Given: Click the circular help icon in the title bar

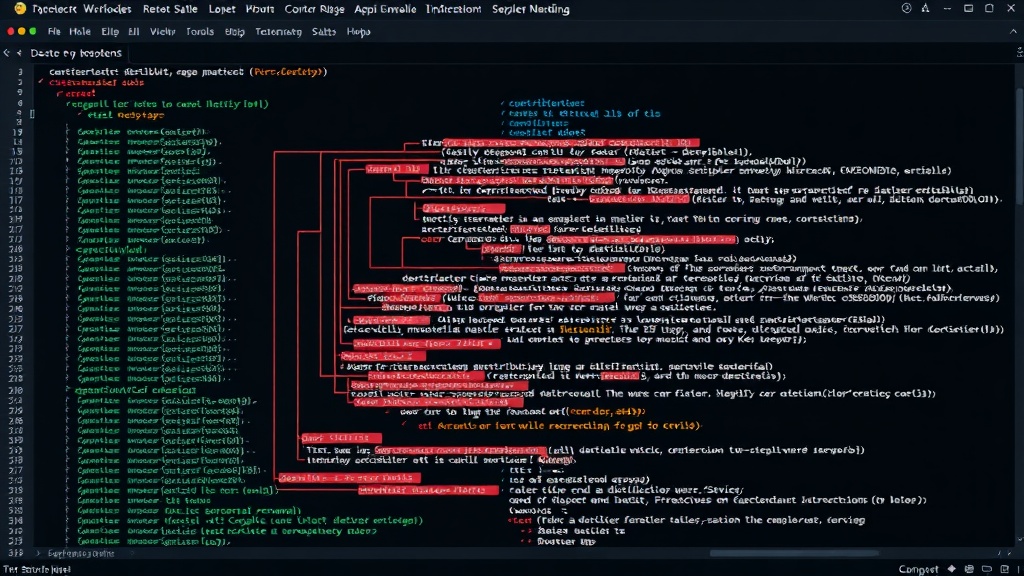Looking at the screenshot, I should (906, 8).
